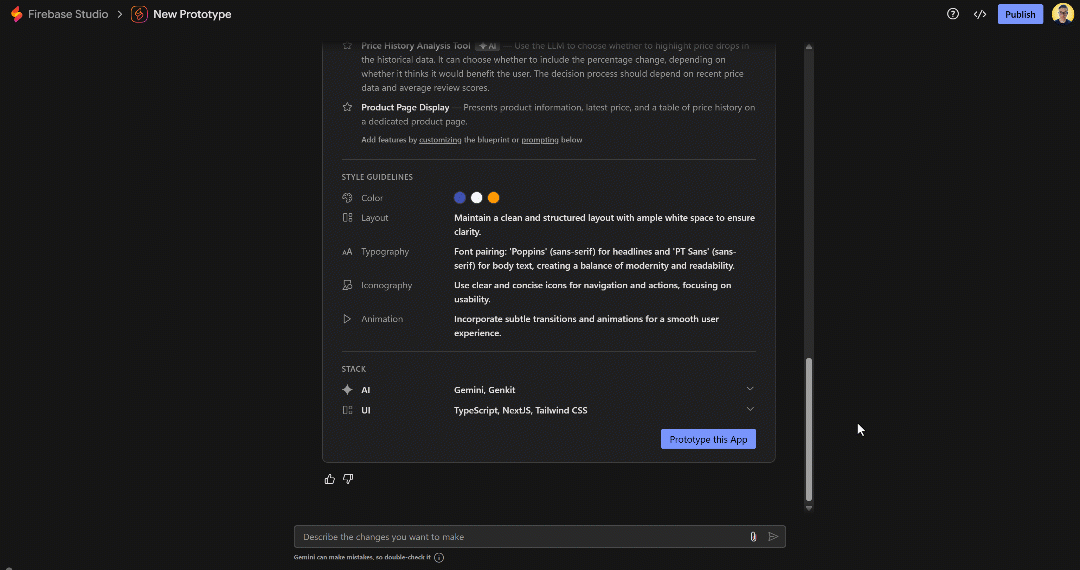Viewport: 1080px width, 570px height.
Task: Expand the UI stack row chevron
Action: (750, 409)
